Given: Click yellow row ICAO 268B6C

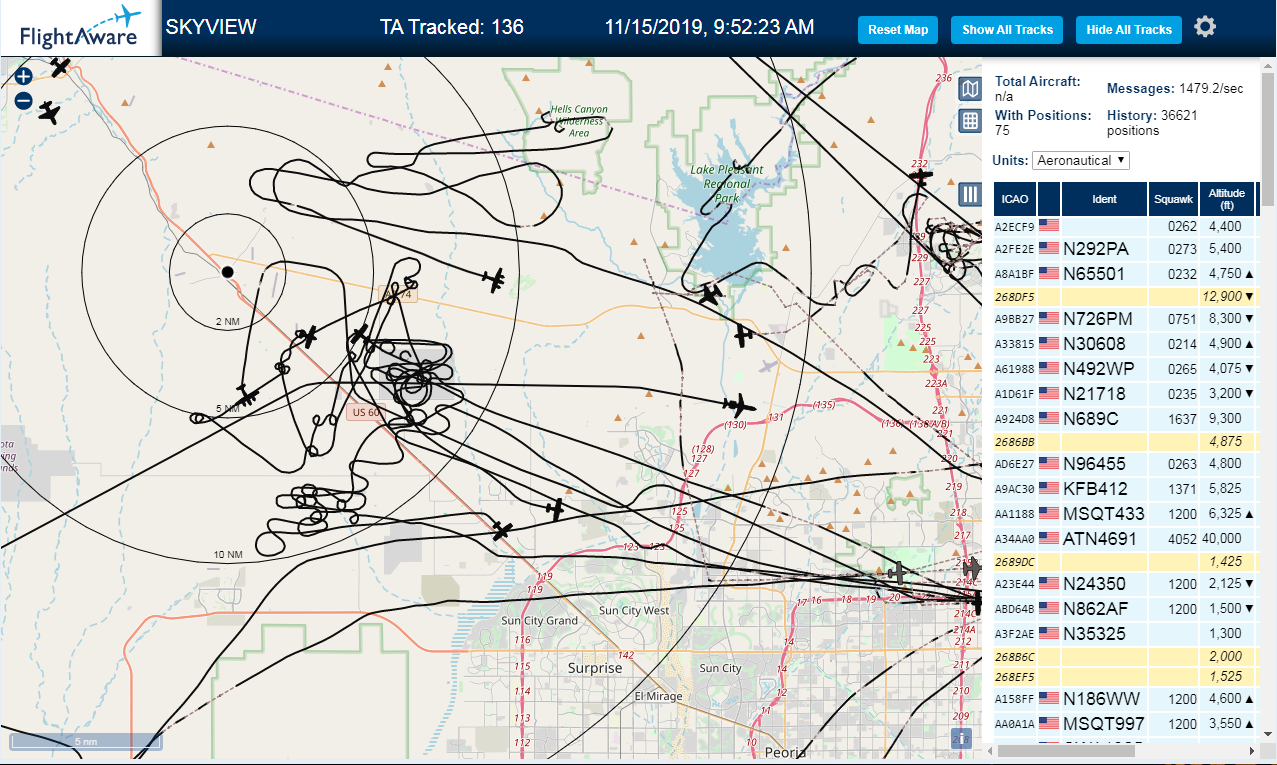Looking at the screenshot, I should (x=1014, y=657).
